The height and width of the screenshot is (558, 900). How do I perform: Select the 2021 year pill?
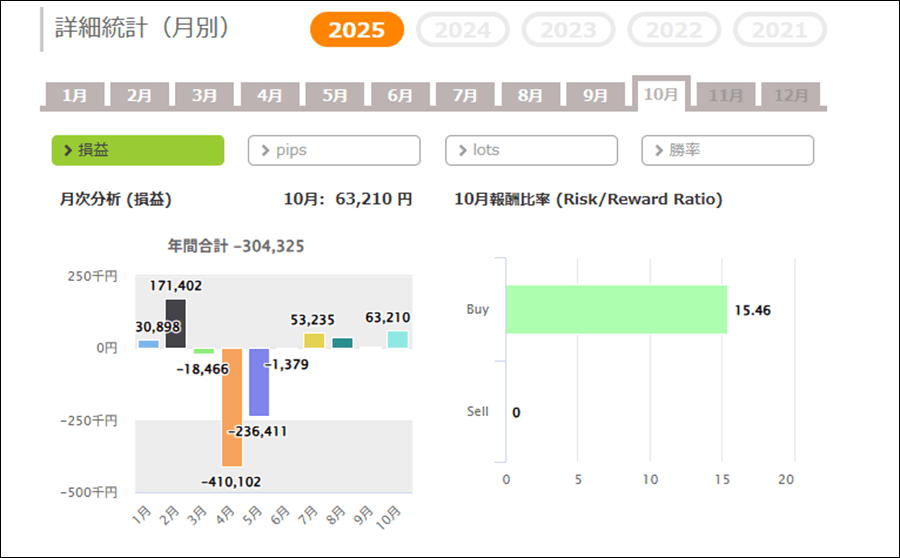[779, 30]
